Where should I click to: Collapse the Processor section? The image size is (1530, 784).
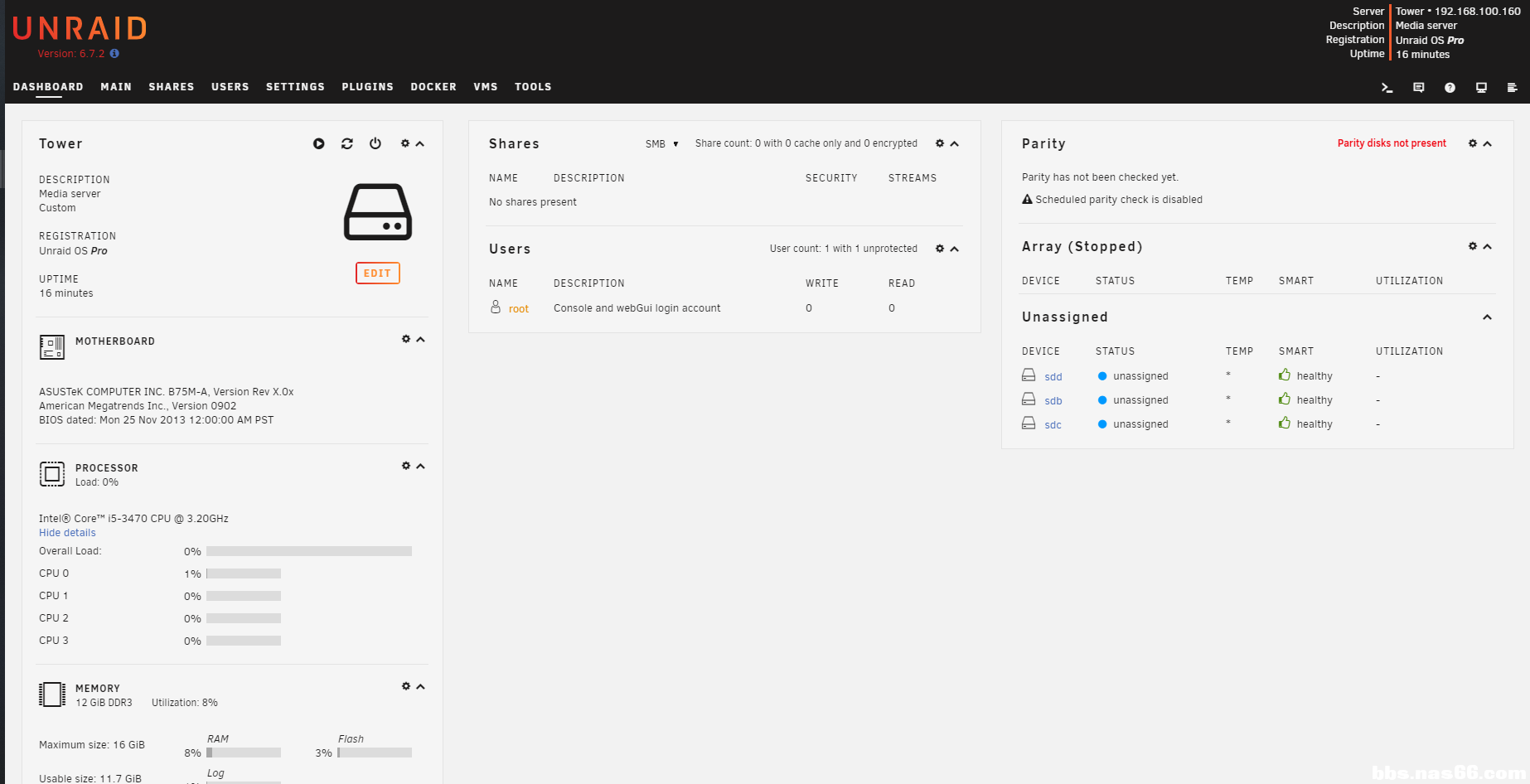(421, 467)
